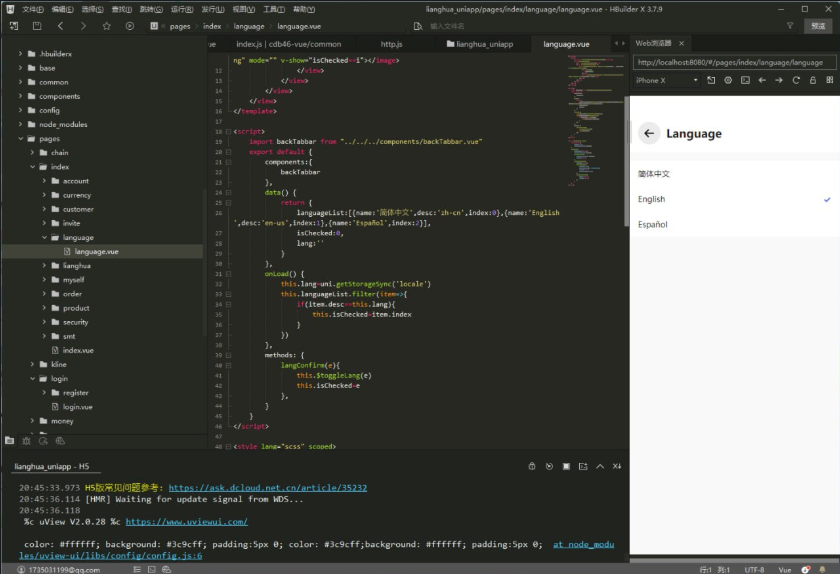Click the open terminal icon in the console toolbar

point(583,466)
